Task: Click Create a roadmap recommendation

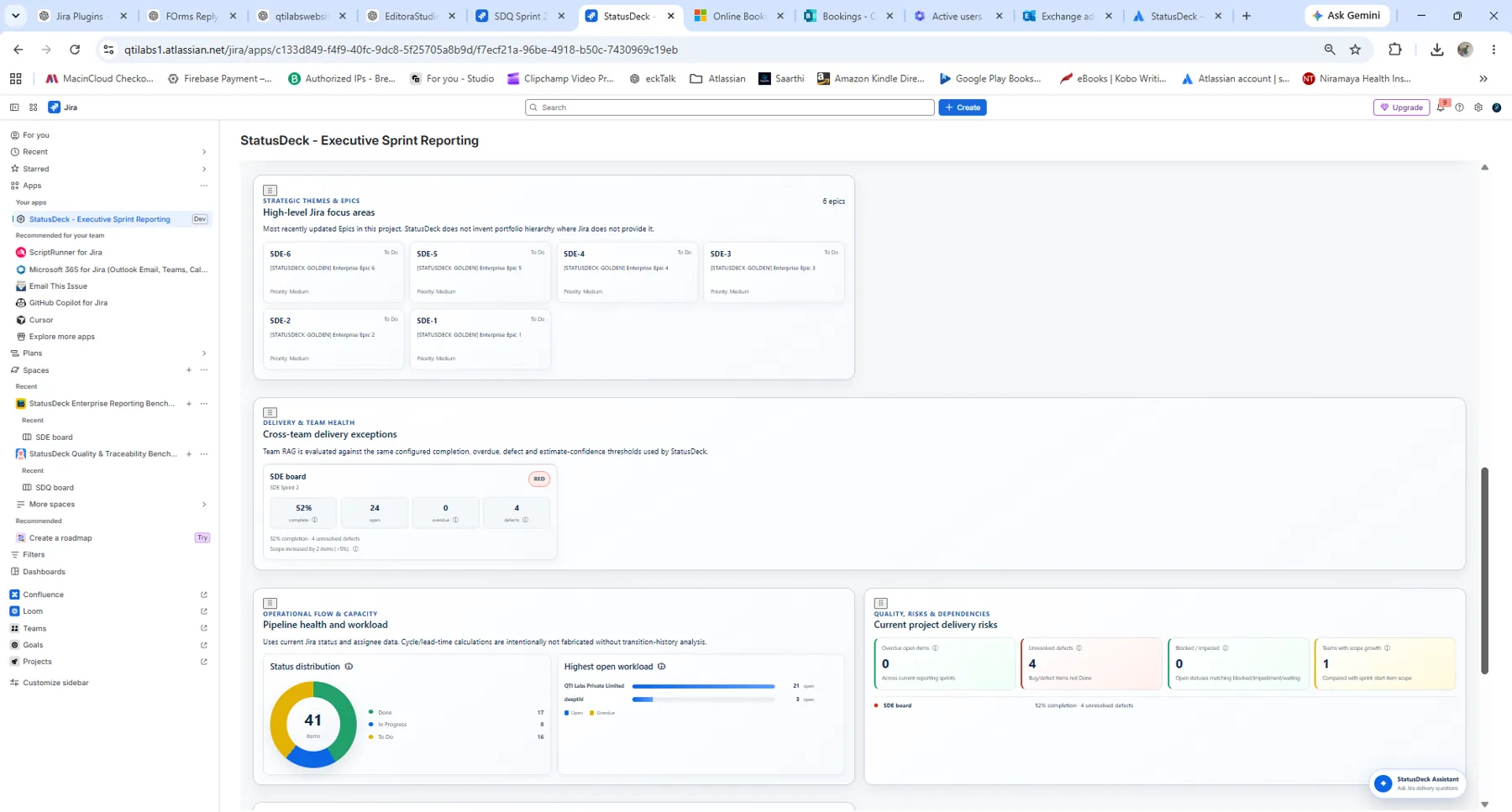Action: click(60, 538)
